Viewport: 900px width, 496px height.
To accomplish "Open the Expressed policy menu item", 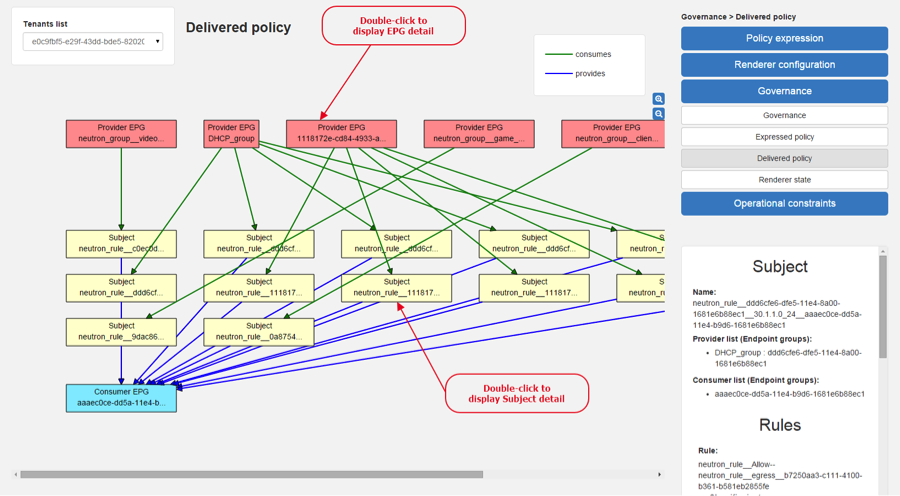I will coord(785,137).
